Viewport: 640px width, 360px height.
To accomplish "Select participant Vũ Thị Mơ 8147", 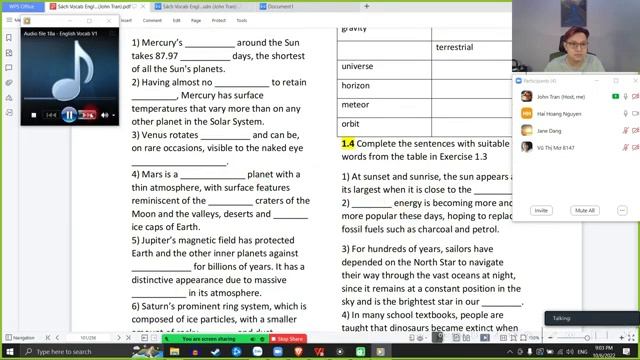I will click(576, 147).
